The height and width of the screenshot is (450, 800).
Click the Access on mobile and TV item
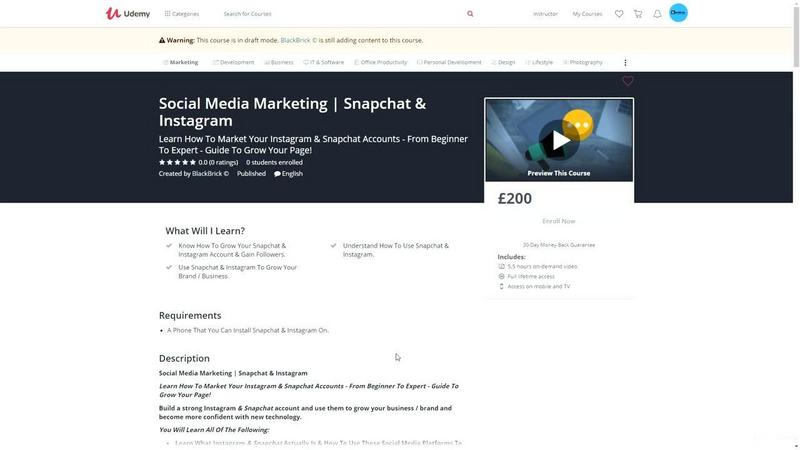pos(534,286)
